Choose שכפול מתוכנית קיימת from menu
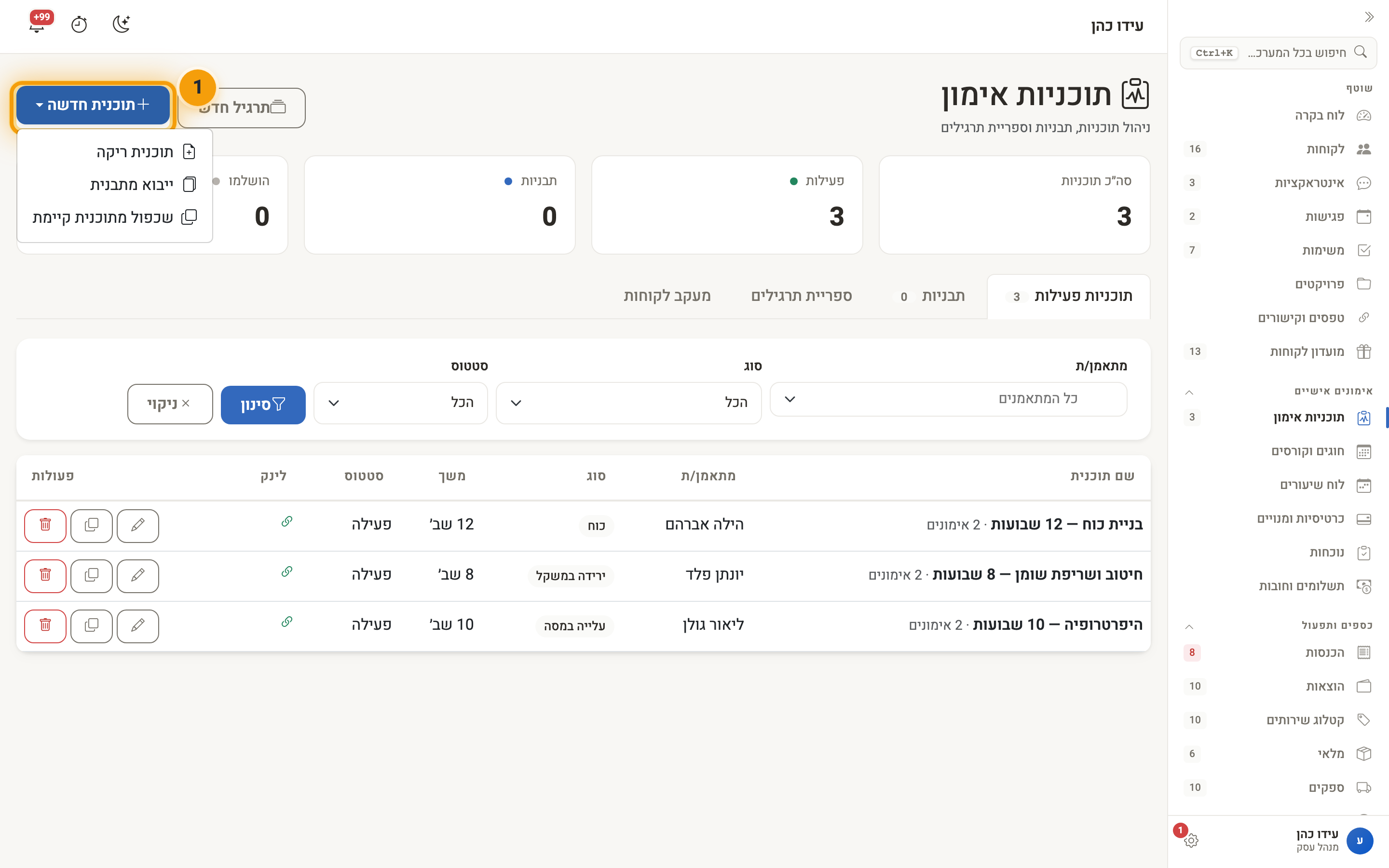This screenshot has width=1389, height=868. pyautogui.click(x=115, y=217)
